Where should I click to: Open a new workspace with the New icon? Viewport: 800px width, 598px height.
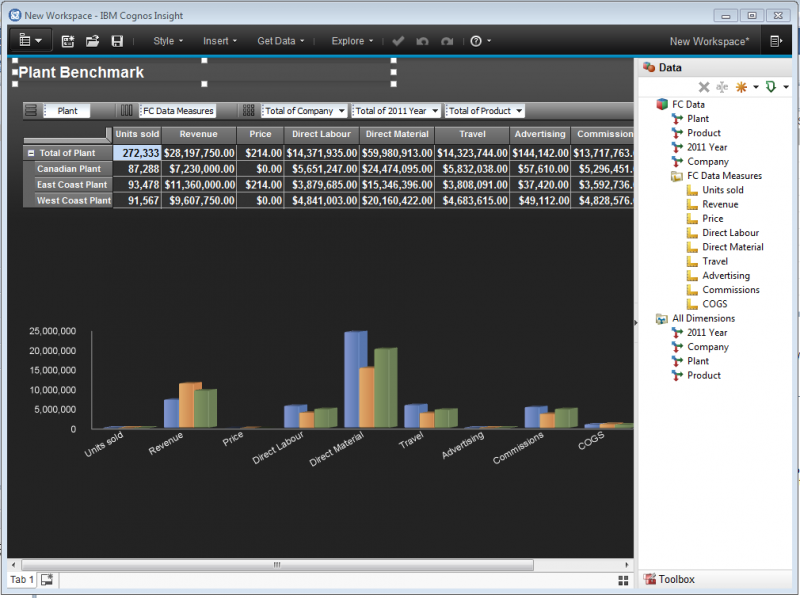66,40
